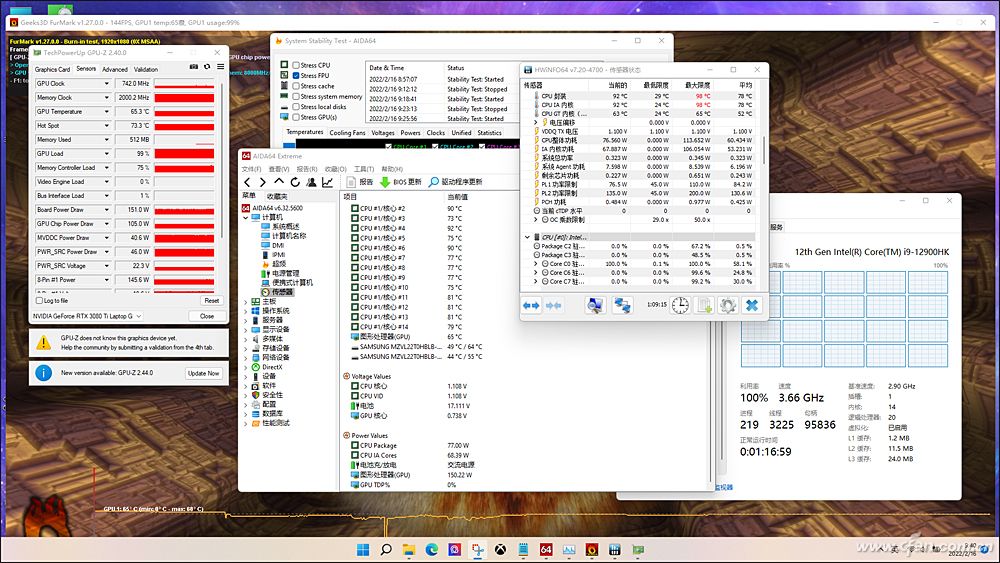Open AIDA64 graph chart icon
This screenshot has height=563, width=1000.
pyautogui.click(x=327, y=182)
